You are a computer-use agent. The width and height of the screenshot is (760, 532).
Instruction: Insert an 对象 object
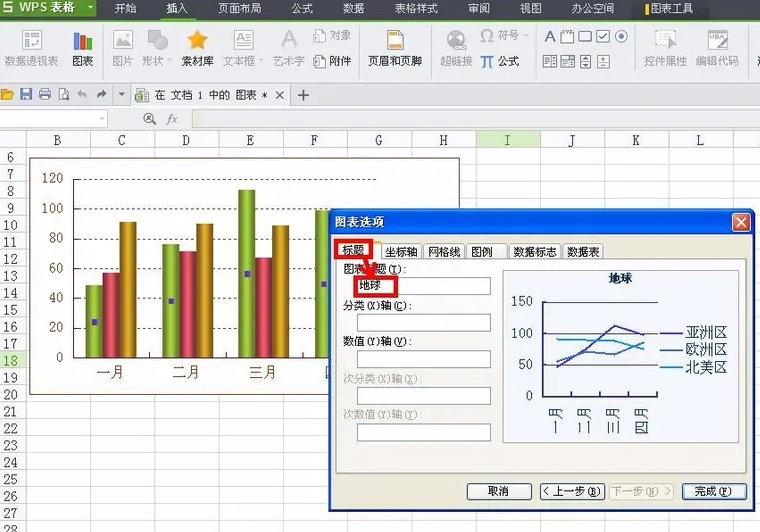332,35
